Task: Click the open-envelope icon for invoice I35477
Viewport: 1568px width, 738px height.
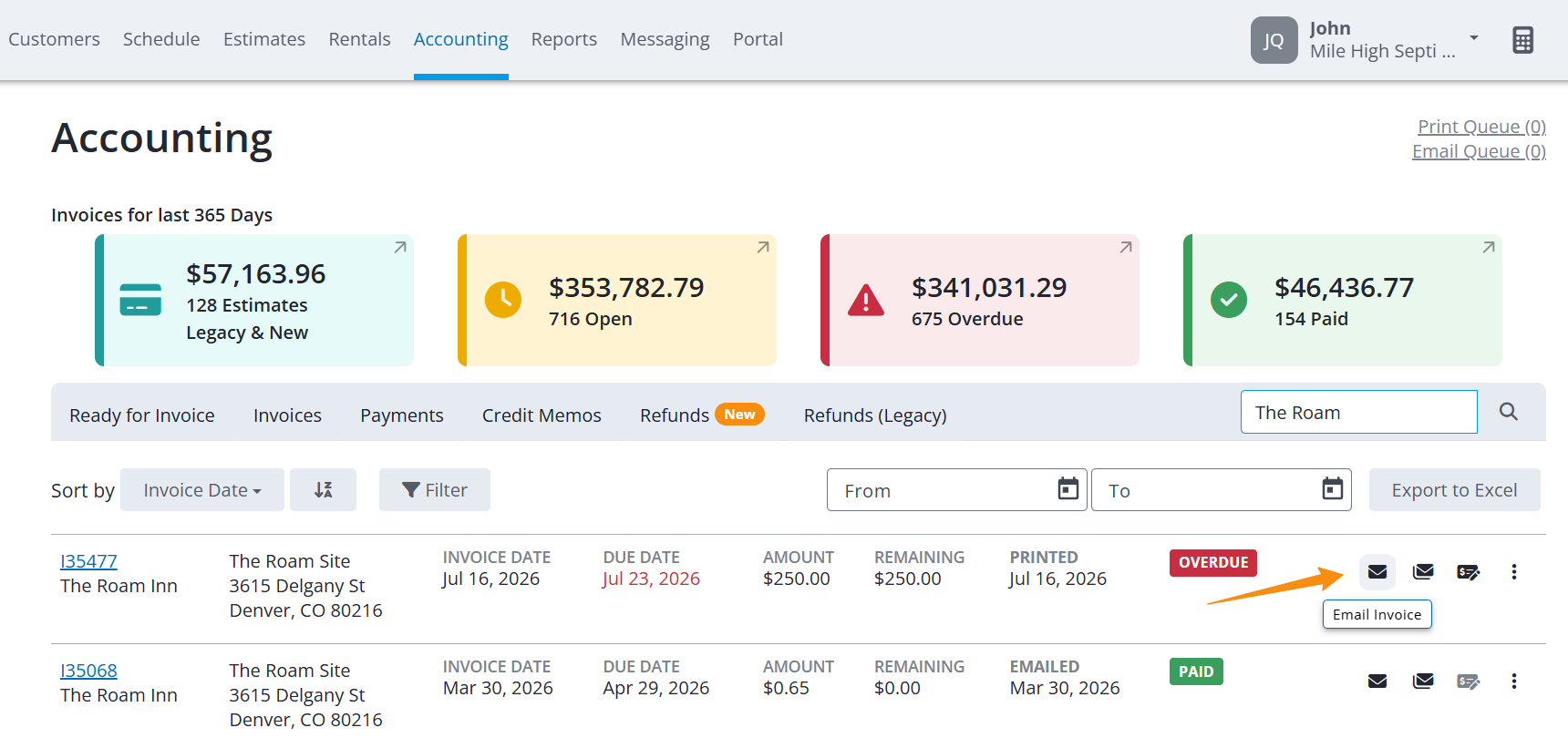Action: pos(1423,572)
